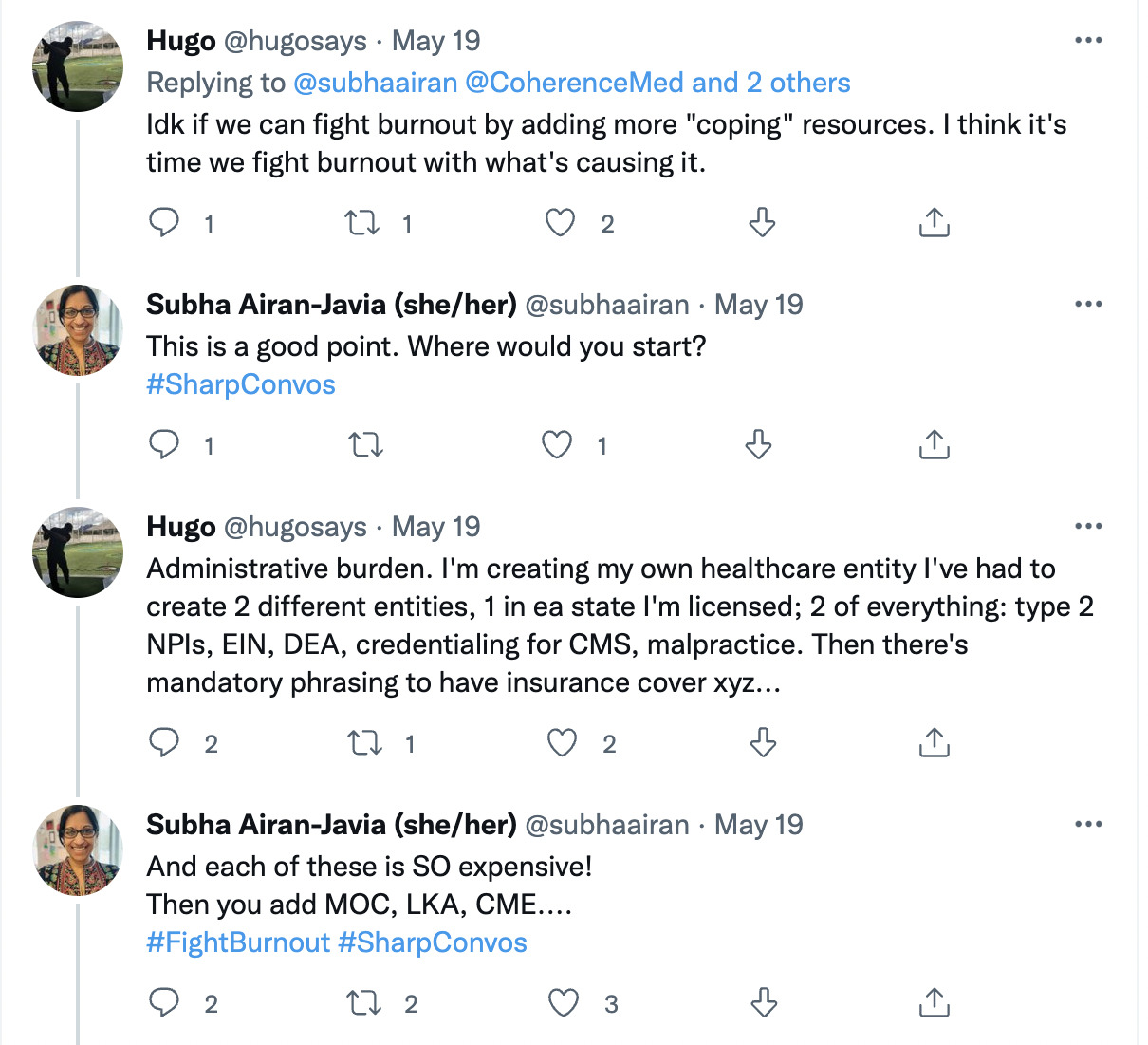Expand options on Hugo's Administrative burden tweet
This screenshot has height=1045, width=1148.
pyautogui.click(x=1088, y=526)
